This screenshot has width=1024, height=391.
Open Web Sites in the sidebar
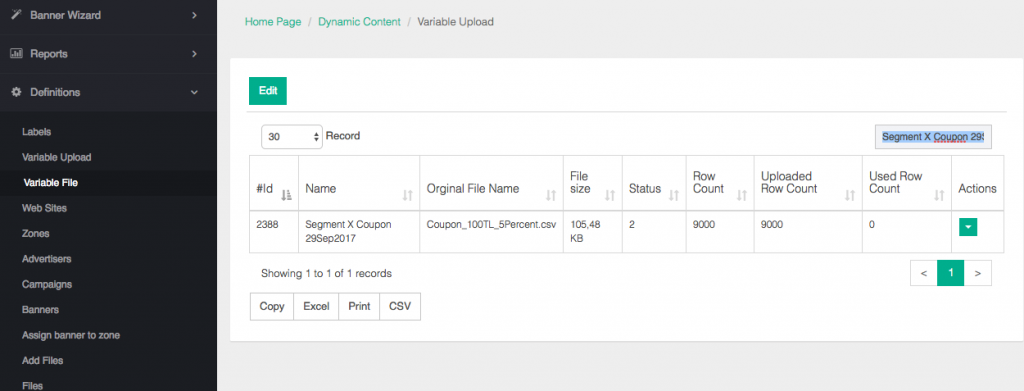coord(44,208)
